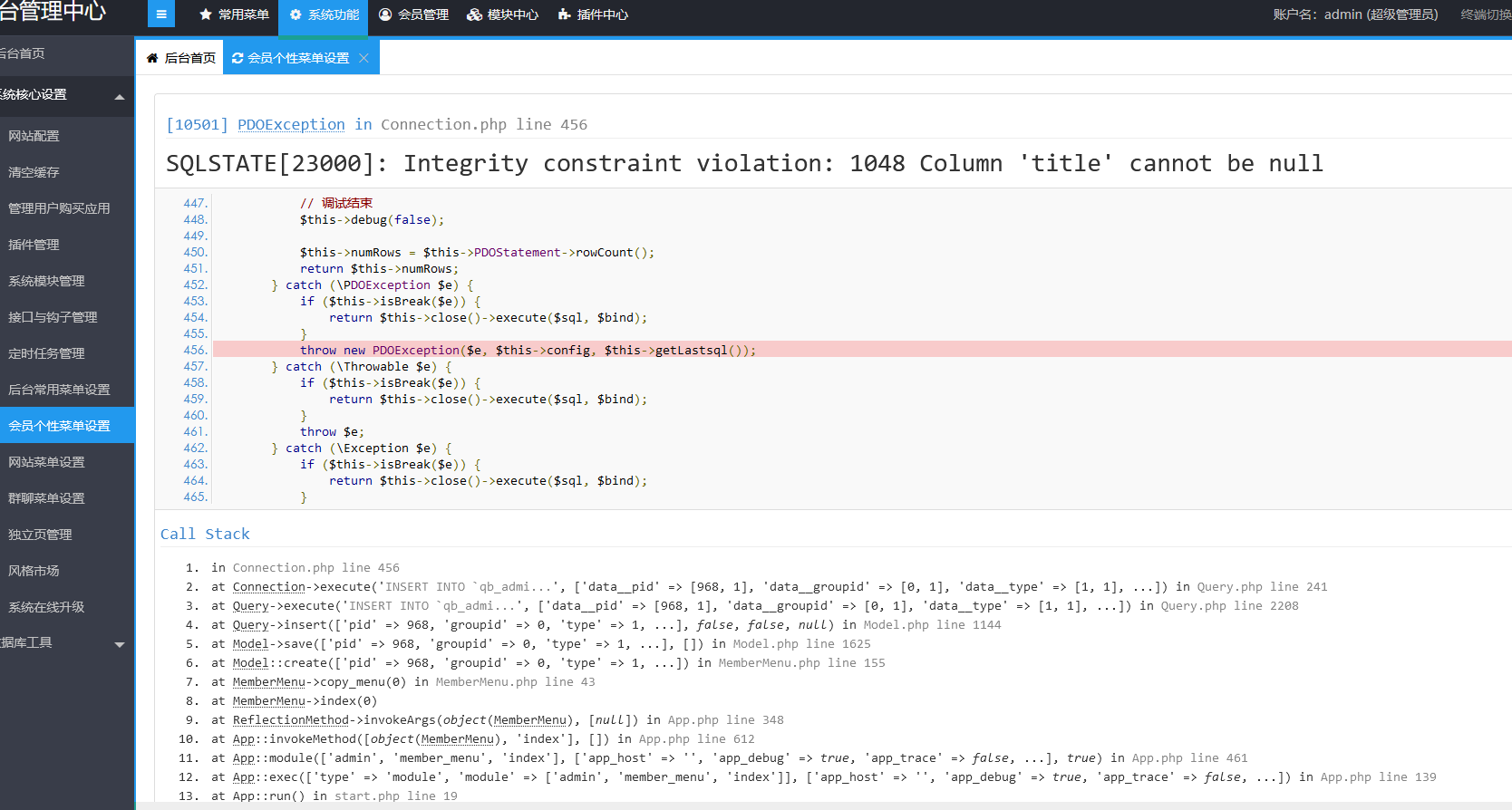Open 网站配置 in the sidebar

[34, 136]
